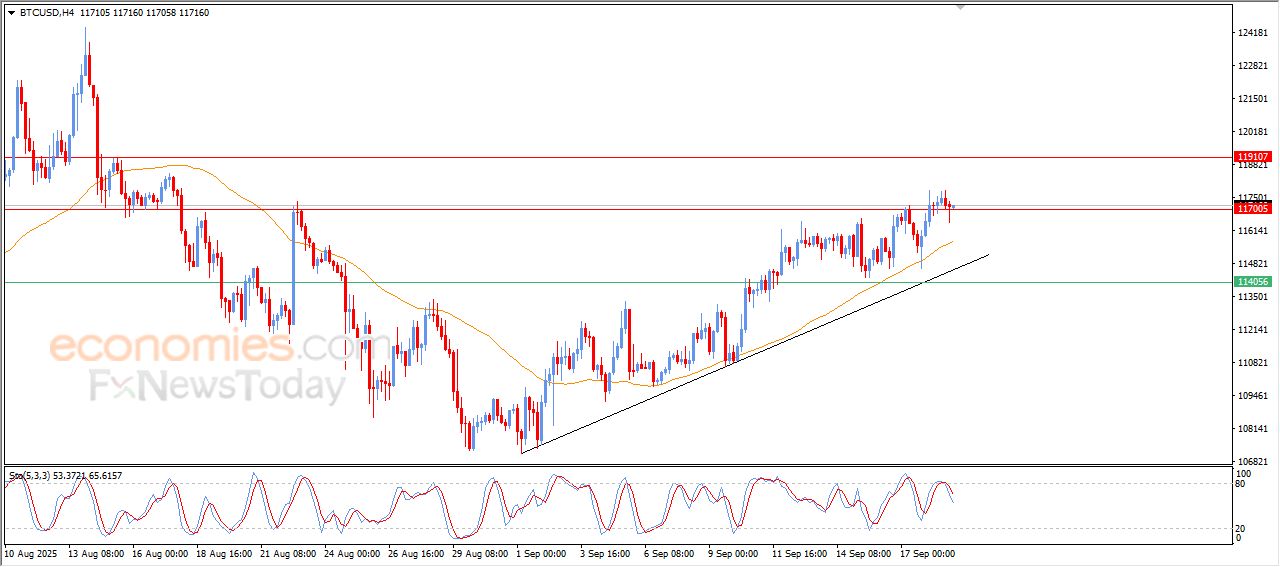Viewport: 1280px width, 567px height.
Task: Click the 9 Sep 00:00 date label
Action: [x=734, y=553]
